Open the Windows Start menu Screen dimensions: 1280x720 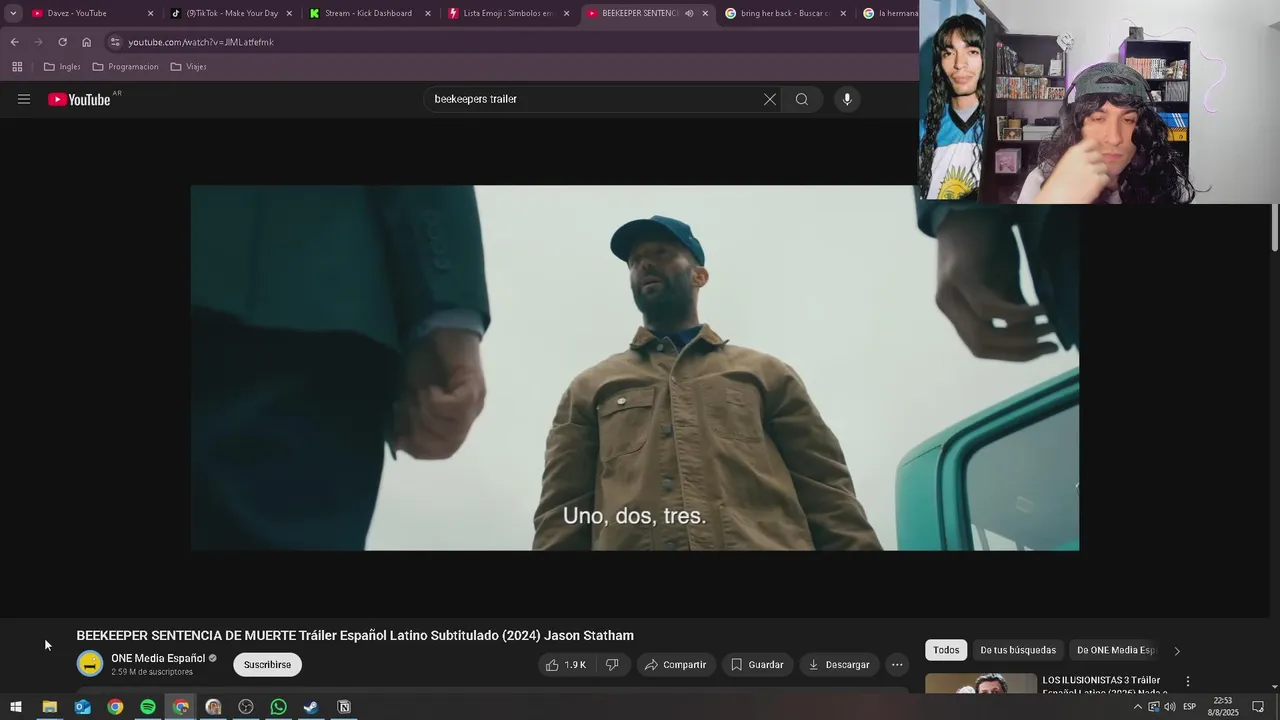(x=15, y=707)
